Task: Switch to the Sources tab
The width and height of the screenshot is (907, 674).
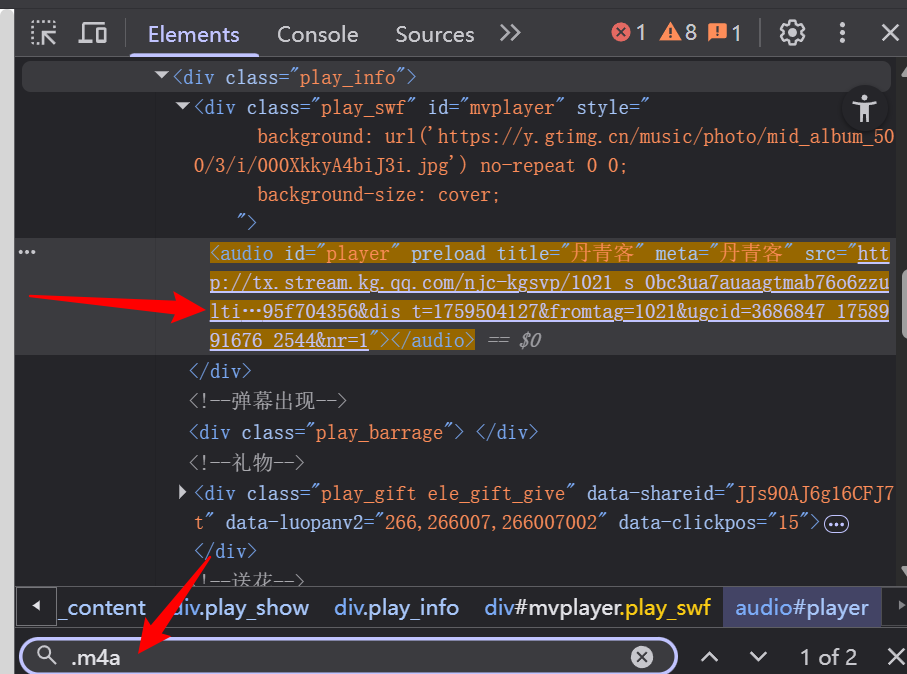Action: click(434, 34)
